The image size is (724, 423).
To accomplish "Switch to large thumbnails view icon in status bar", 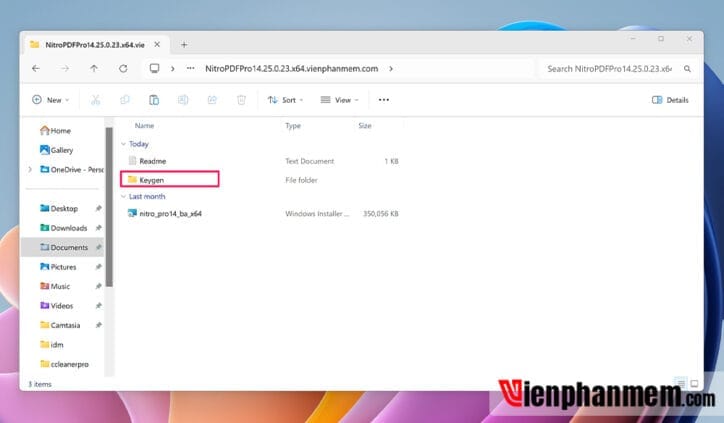I will [x=694, y=383].
